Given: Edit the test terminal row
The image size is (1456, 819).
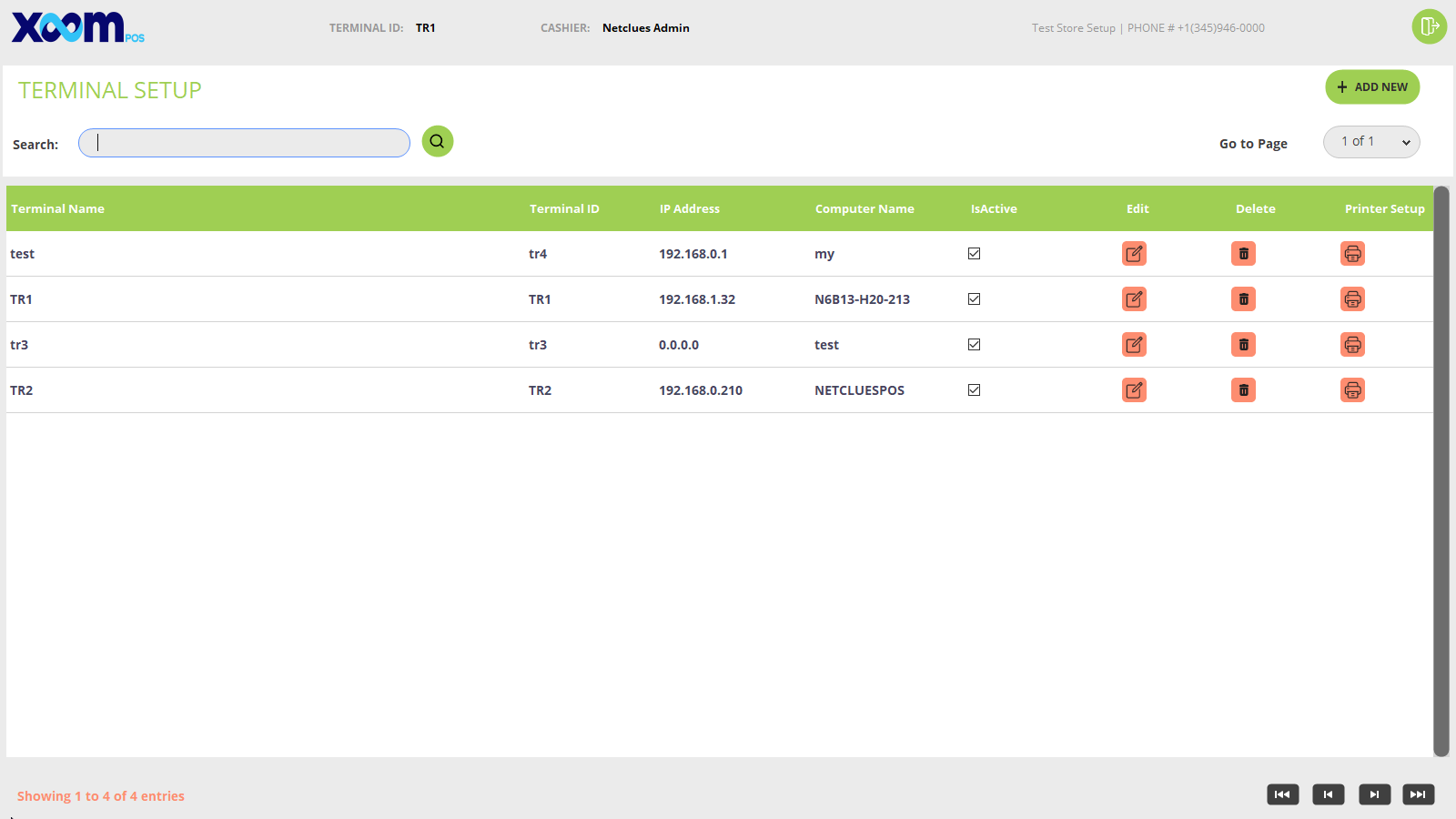Looking at the screenshot, I should click(1134, 254).
